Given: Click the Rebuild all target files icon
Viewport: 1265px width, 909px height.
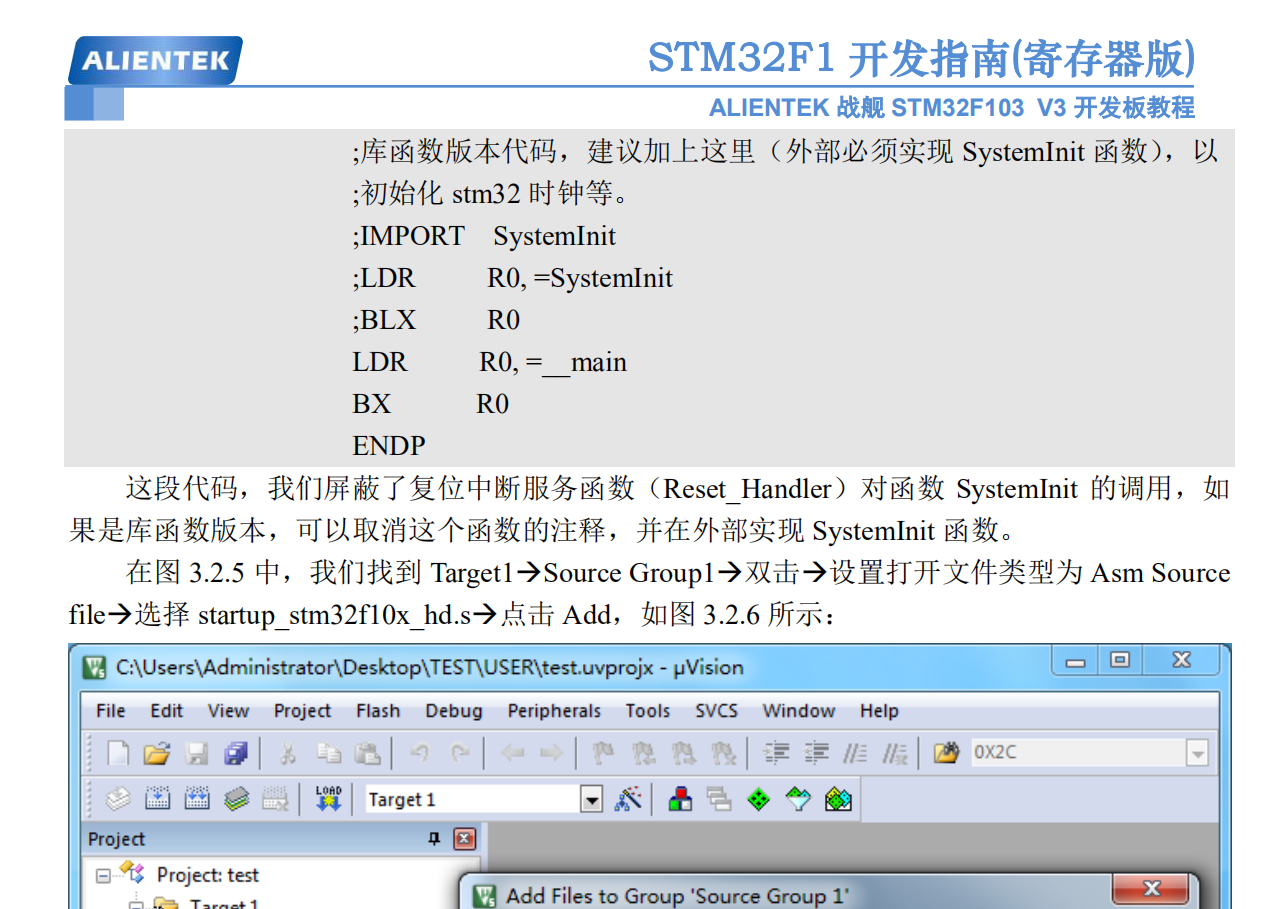Looking at the screenshot, I should (x=197, y=799).
